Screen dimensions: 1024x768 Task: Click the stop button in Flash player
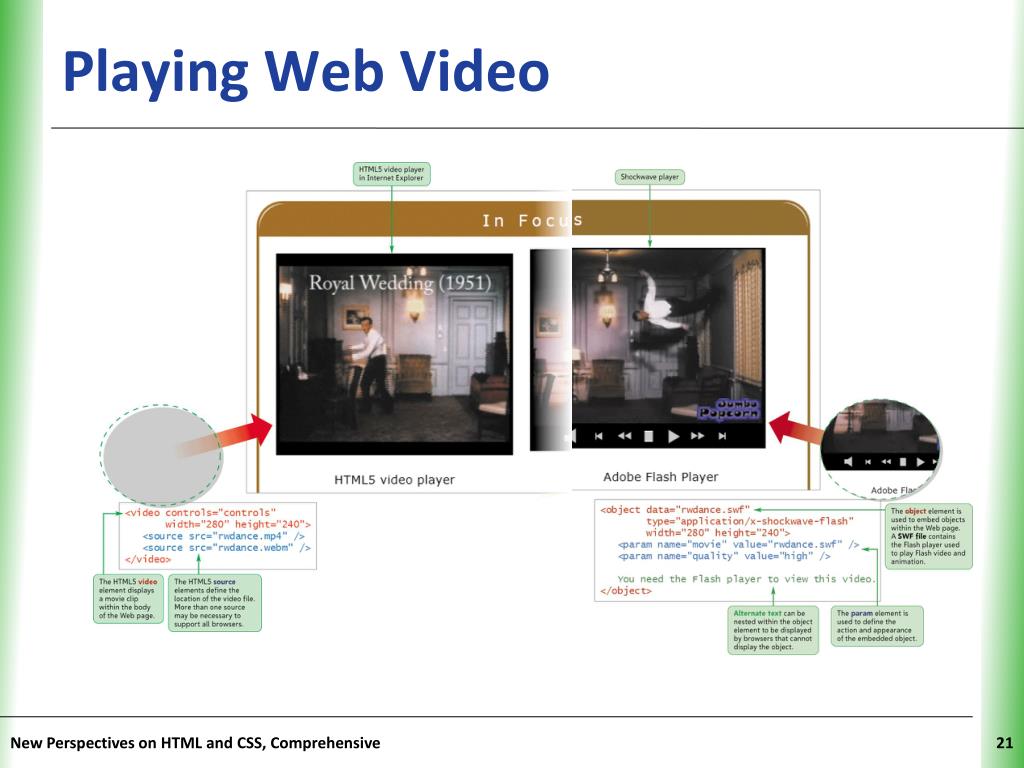click(x=648, y=436)
